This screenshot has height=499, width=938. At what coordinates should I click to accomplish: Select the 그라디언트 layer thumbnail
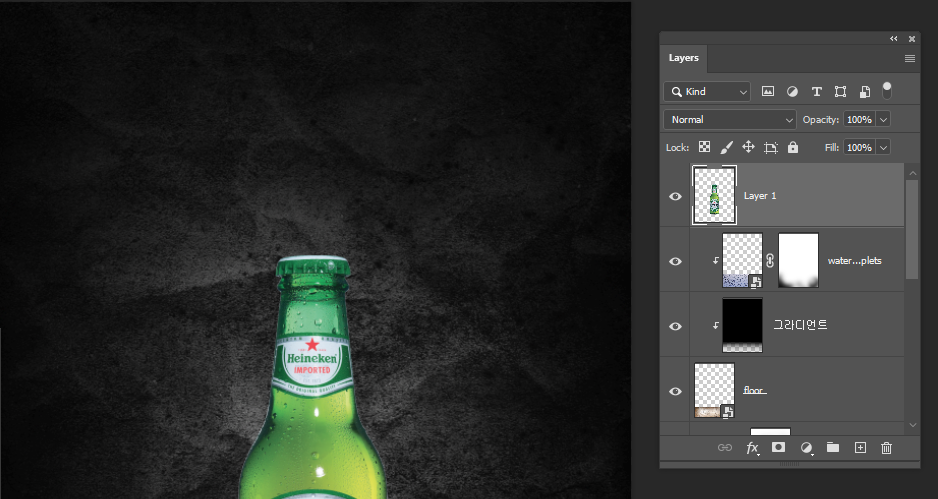point(742,325)
